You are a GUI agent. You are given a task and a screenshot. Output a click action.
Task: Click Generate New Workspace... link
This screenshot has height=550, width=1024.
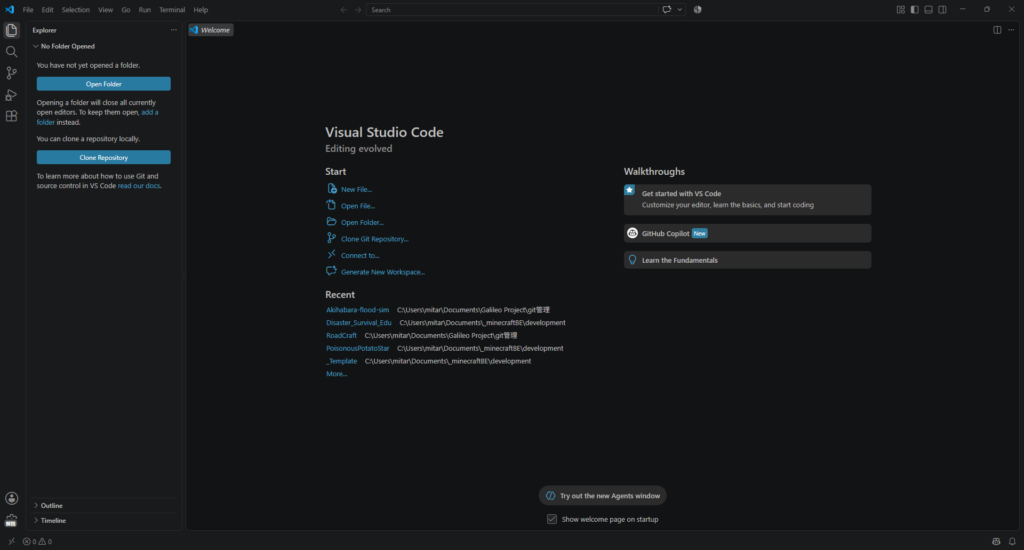pos(383,272)
